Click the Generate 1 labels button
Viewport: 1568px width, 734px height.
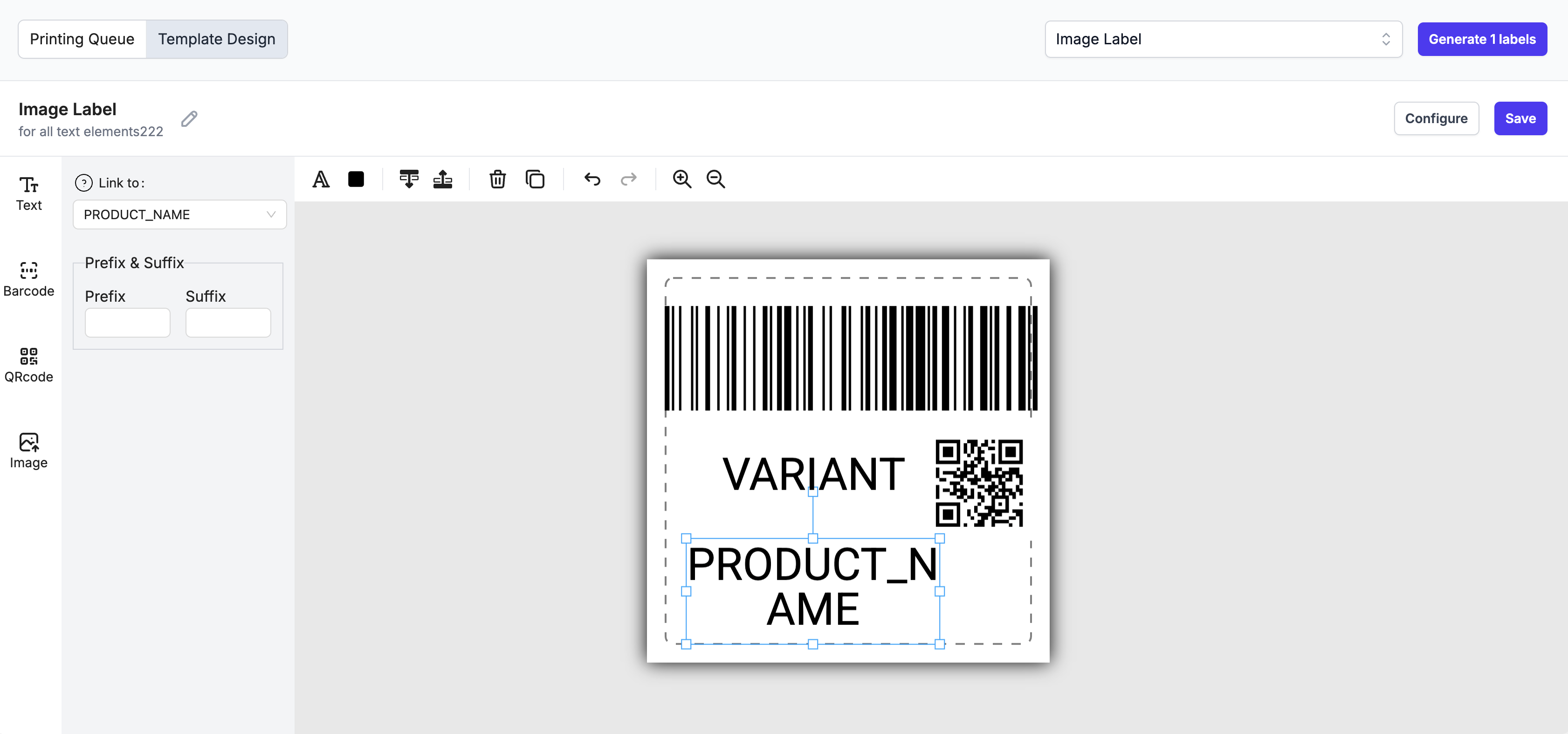(1482, 39)
